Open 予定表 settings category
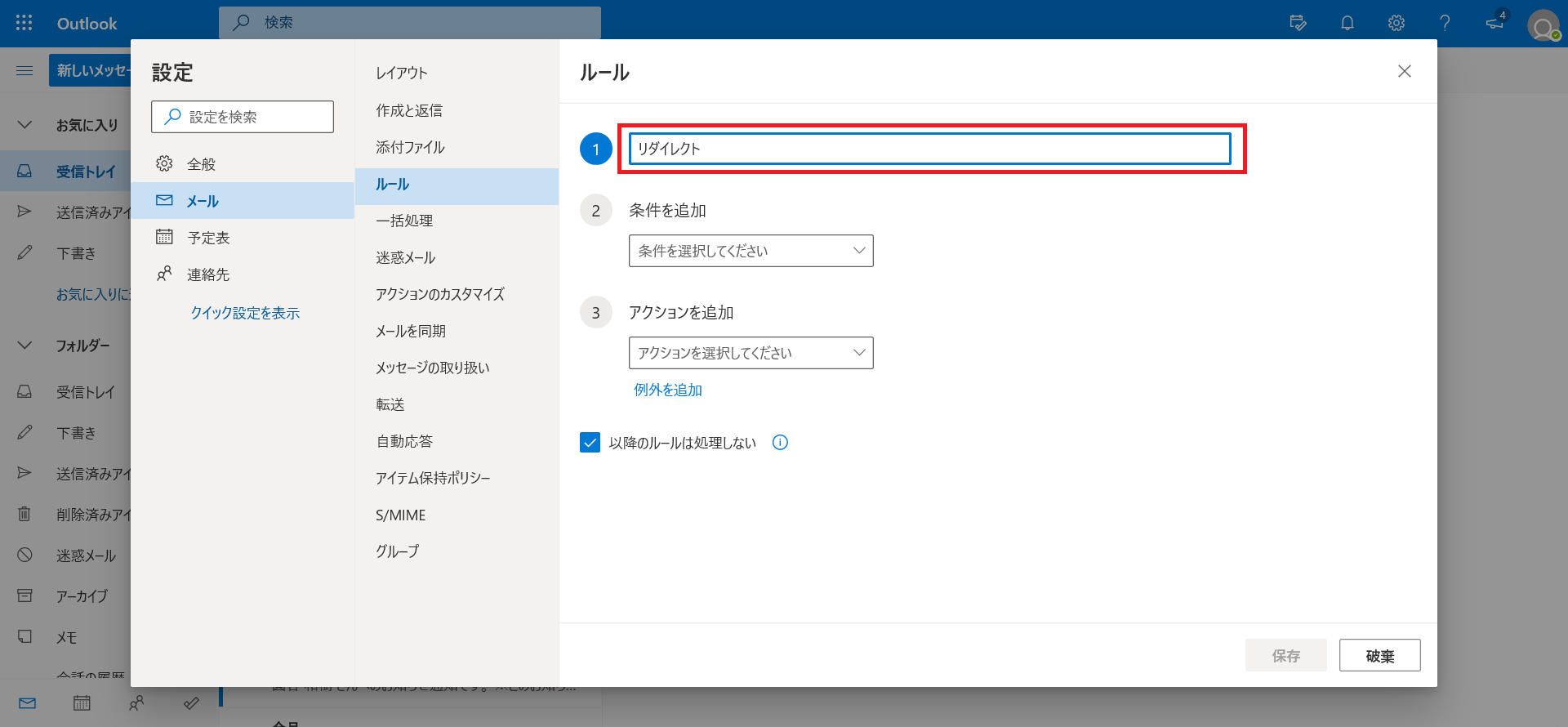 (208, 238)
